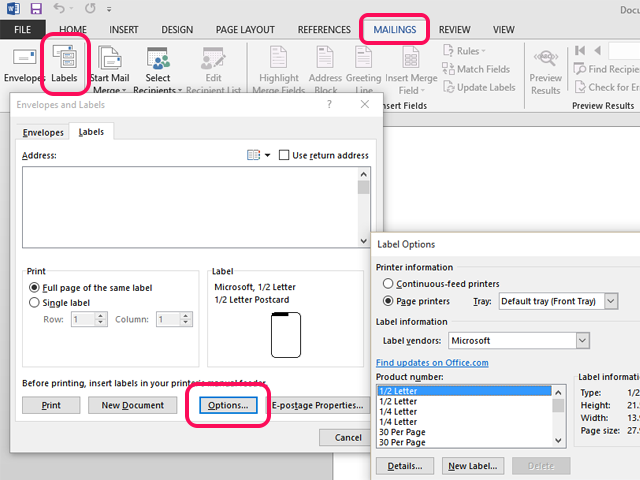Click Match Fields in ribbon
The width and height of the screenshot is (640, 480).
[476, 69]
